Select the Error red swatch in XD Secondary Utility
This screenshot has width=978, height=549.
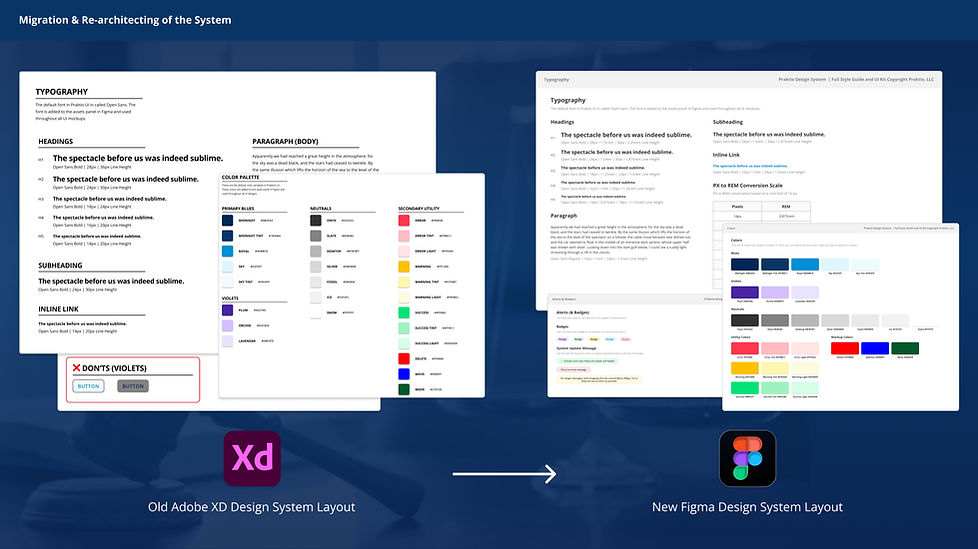[x=404, y=220]
